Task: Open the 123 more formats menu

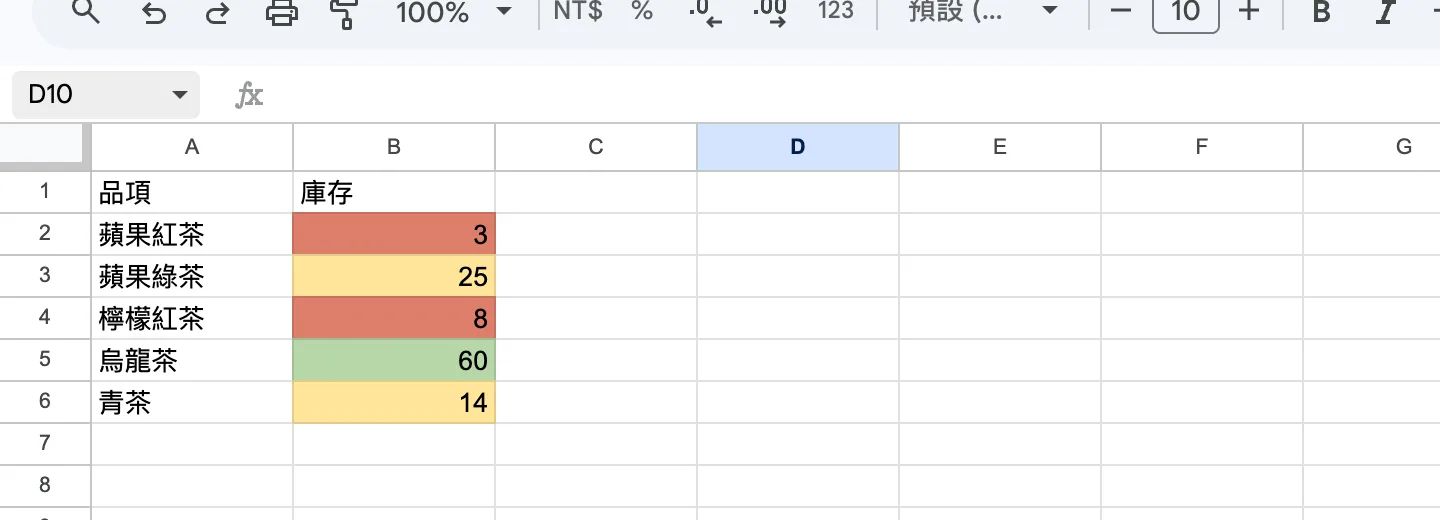Action: click(x=835, y=11)
